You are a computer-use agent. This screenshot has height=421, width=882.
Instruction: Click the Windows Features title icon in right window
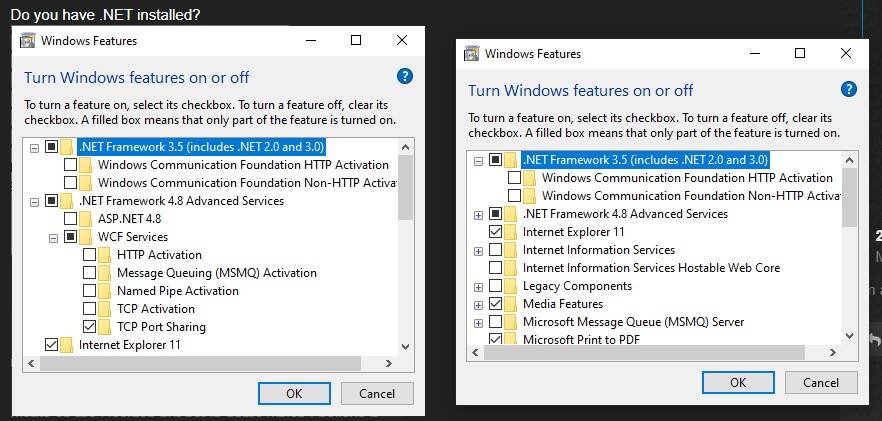coord(471,54)
